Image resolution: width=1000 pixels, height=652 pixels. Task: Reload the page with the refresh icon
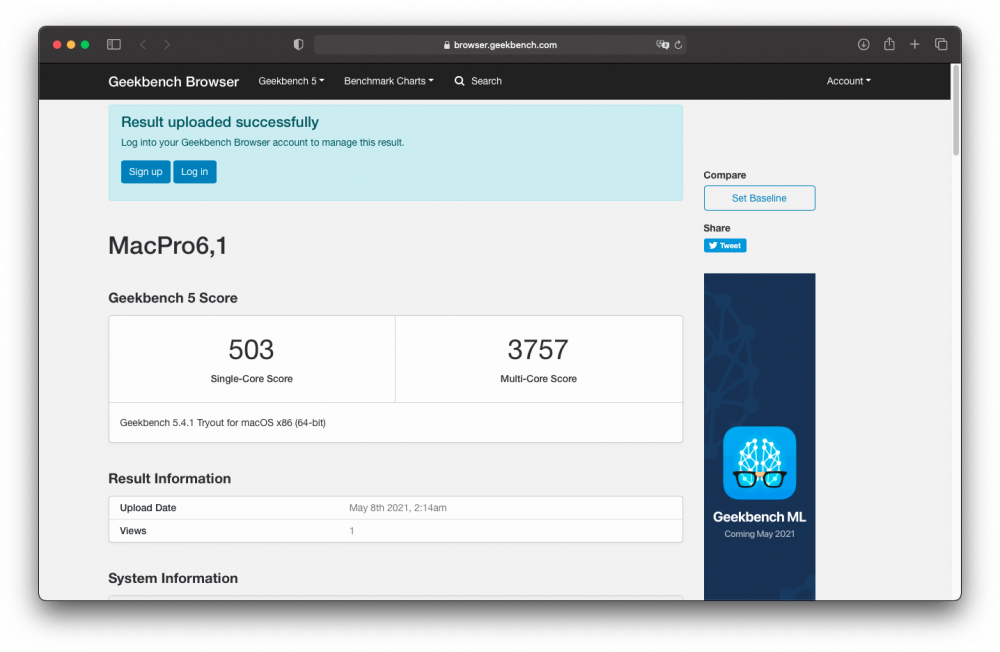pos(679,45)
